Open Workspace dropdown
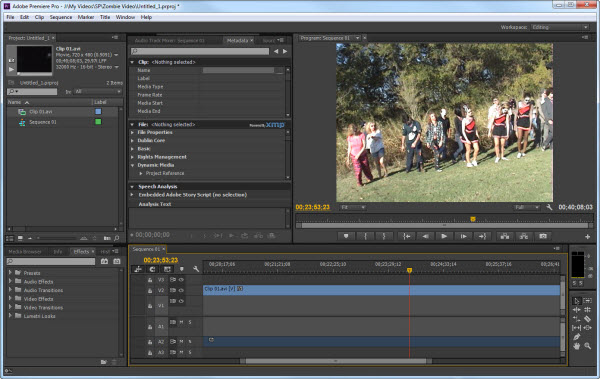 (560, 27)
